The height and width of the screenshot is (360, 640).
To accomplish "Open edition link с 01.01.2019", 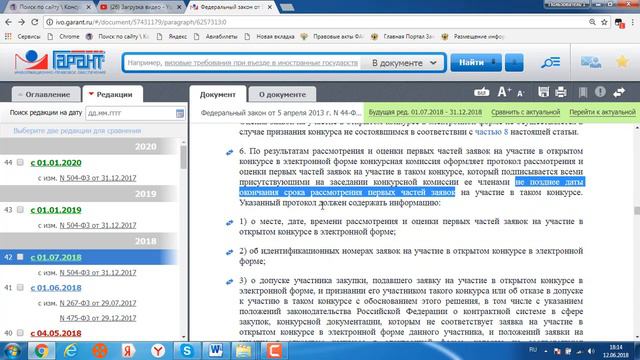I will coord(56,210).
